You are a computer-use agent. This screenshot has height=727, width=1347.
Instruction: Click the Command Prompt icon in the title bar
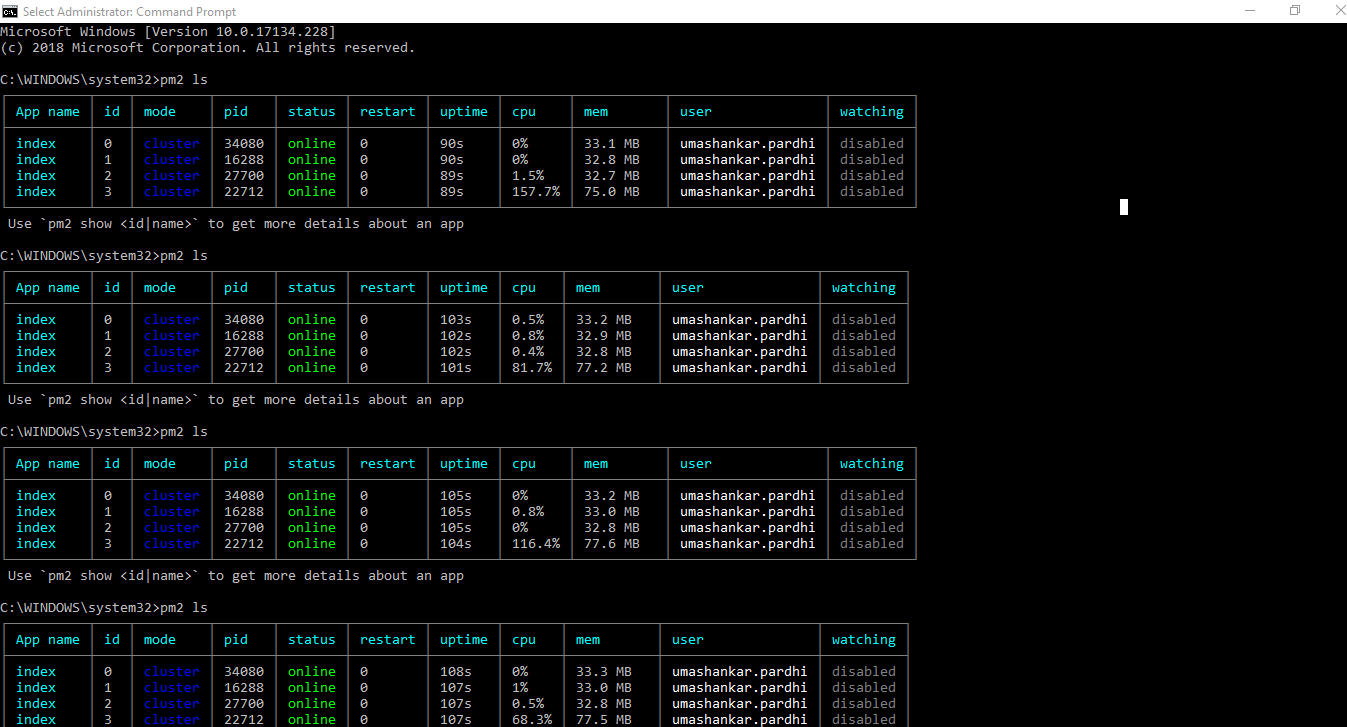tap(10, 11)
